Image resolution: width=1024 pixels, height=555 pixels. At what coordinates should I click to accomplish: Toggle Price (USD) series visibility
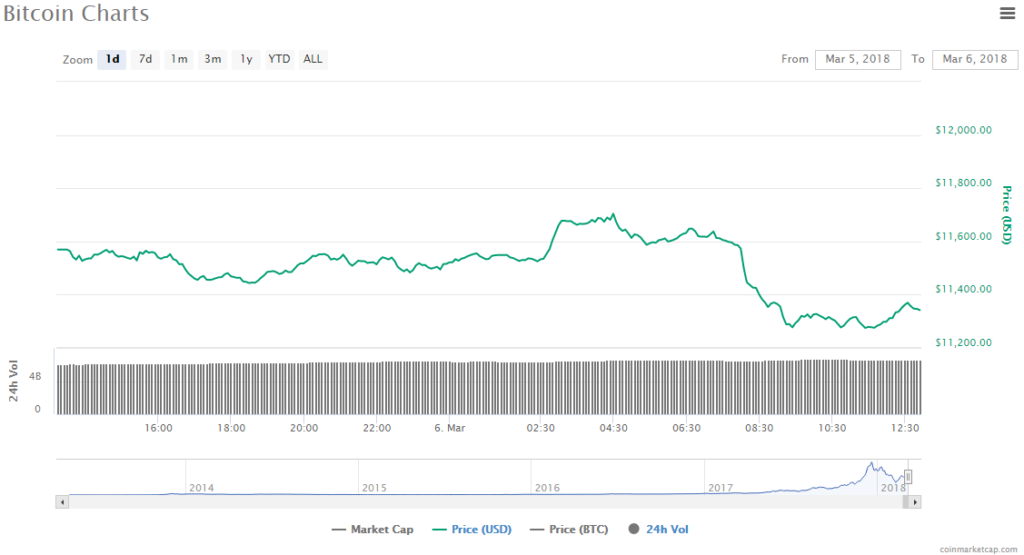pos(474,529)
